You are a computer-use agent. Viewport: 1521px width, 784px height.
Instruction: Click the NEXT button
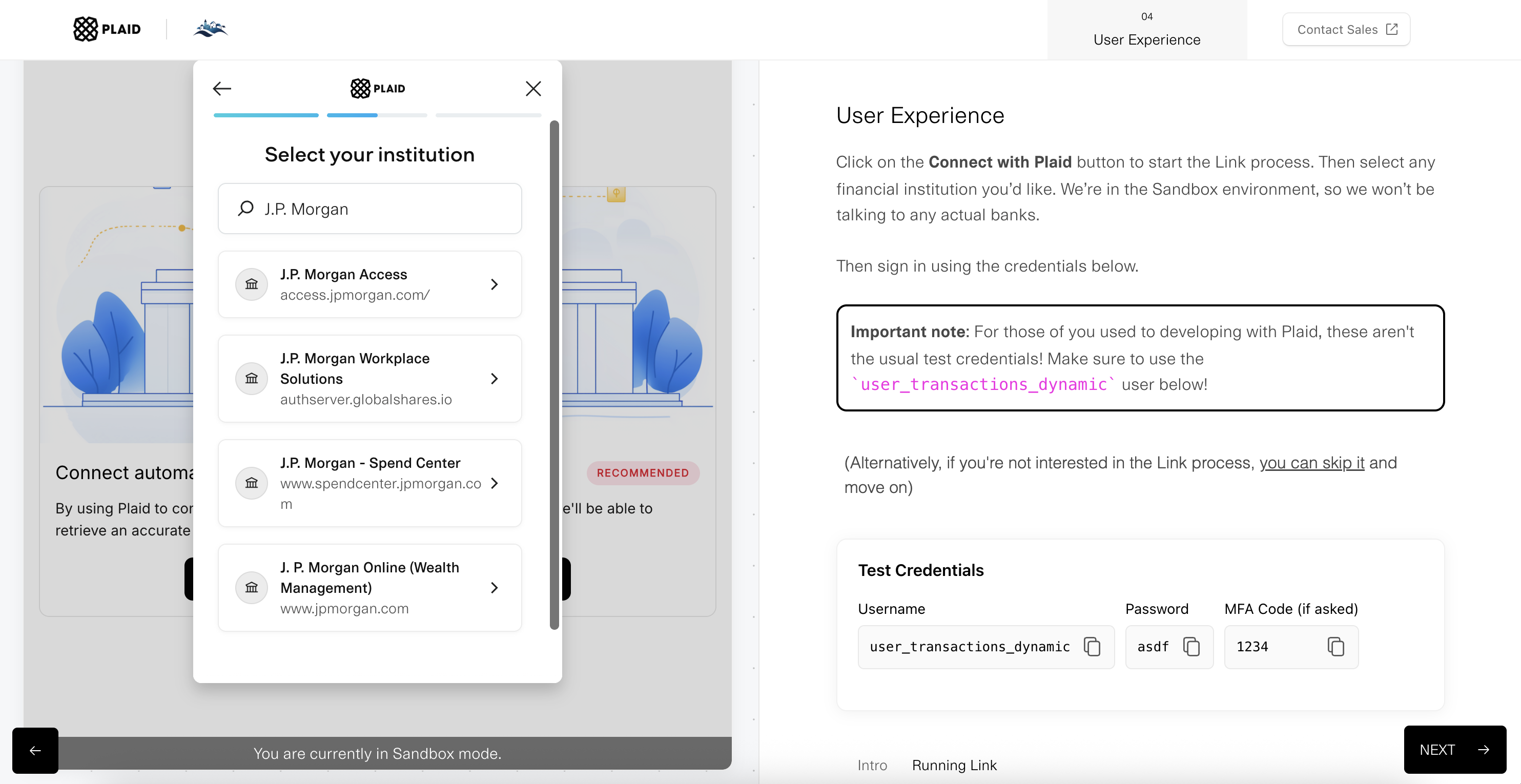coord(1455,750)
